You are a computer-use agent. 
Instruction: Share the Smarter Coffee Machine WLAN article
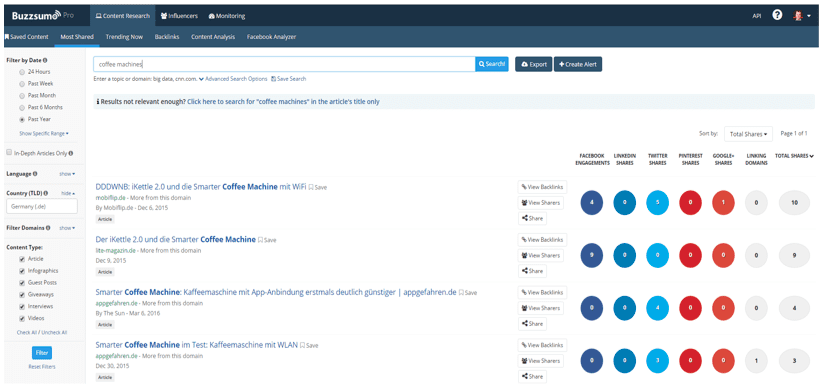(x=532, y=377)
